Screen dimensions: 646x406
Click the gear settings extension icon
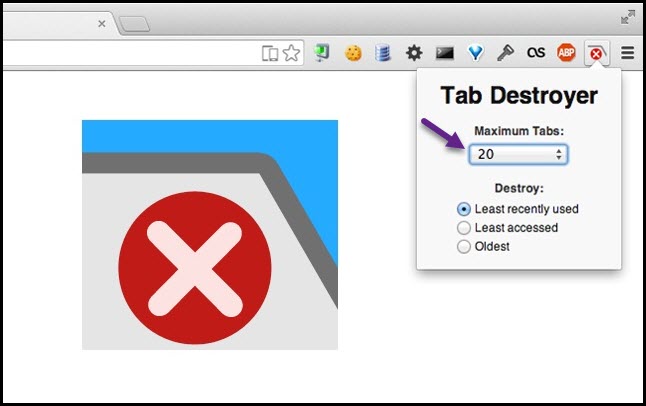[x=414, y=53]
